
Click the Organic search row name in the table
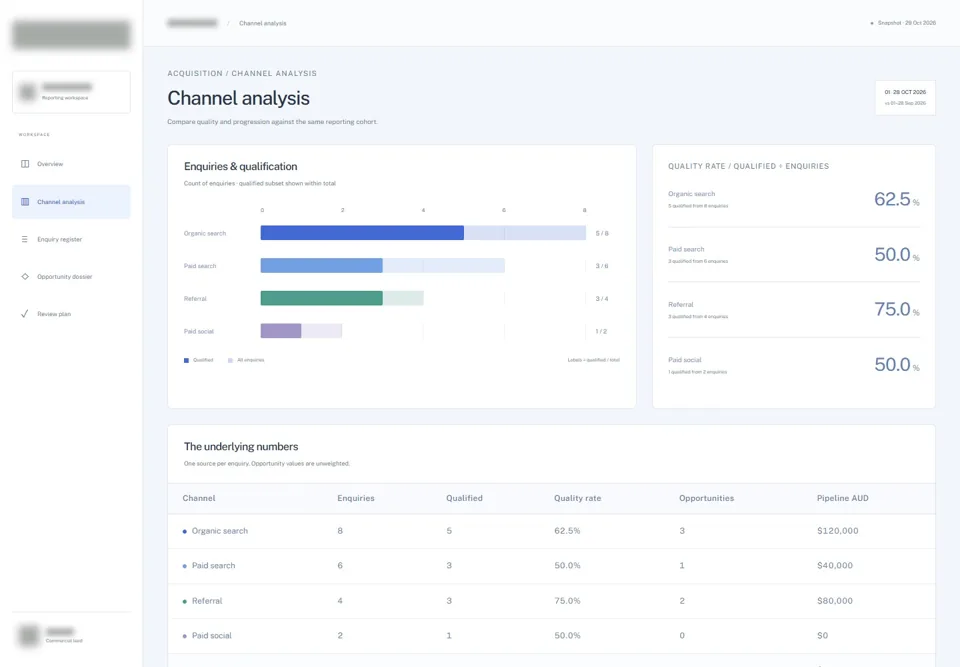click(220, 531)
